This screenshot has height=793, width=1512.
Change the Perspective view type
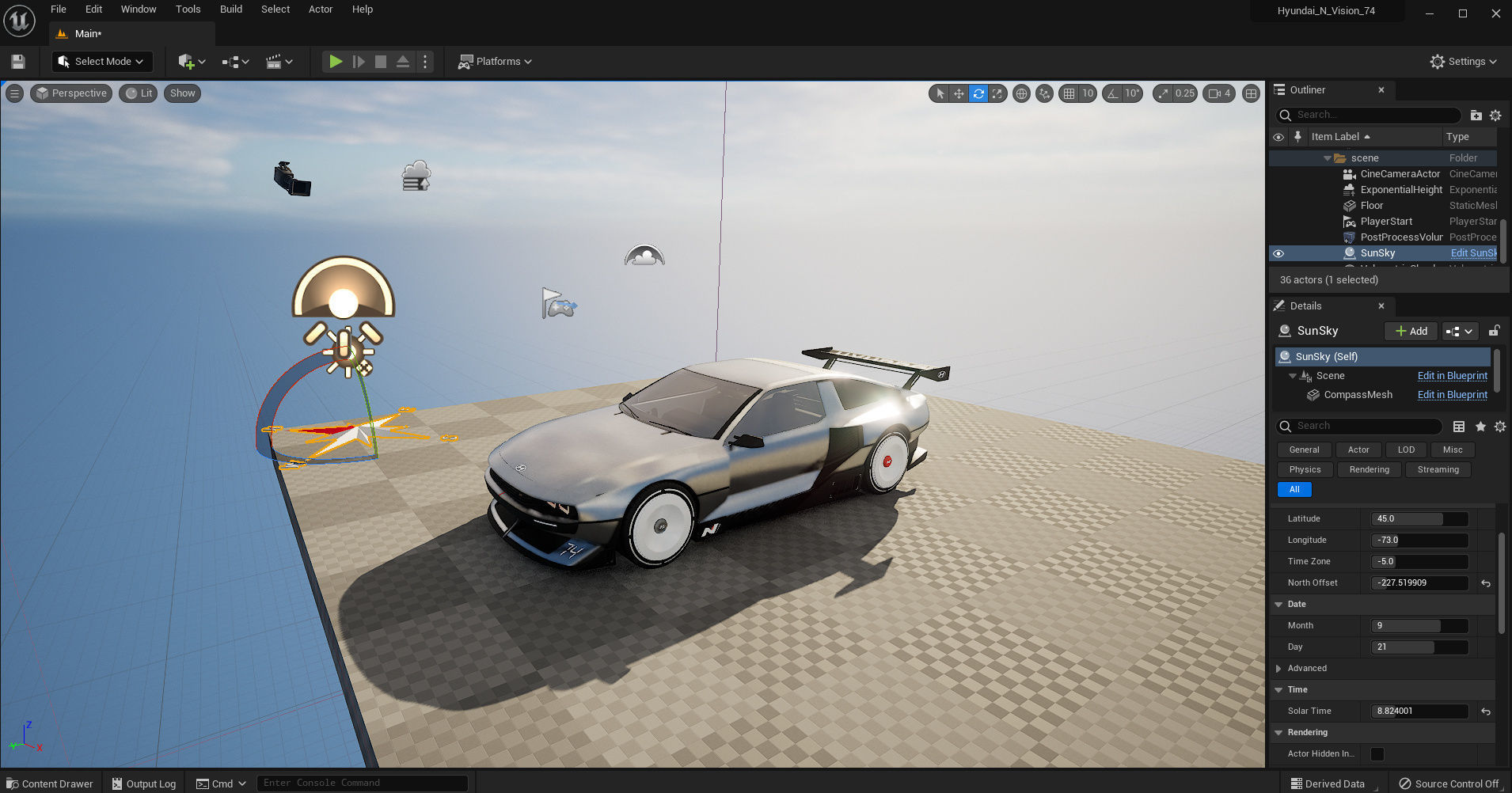pos(71,93)
